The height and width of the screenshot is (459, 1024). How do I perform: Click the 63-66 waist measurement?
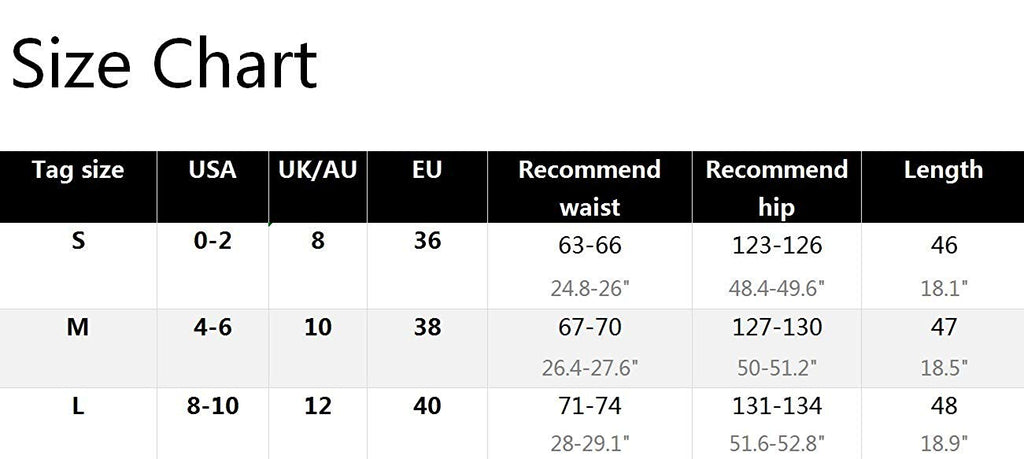click(x=589, y=245)
